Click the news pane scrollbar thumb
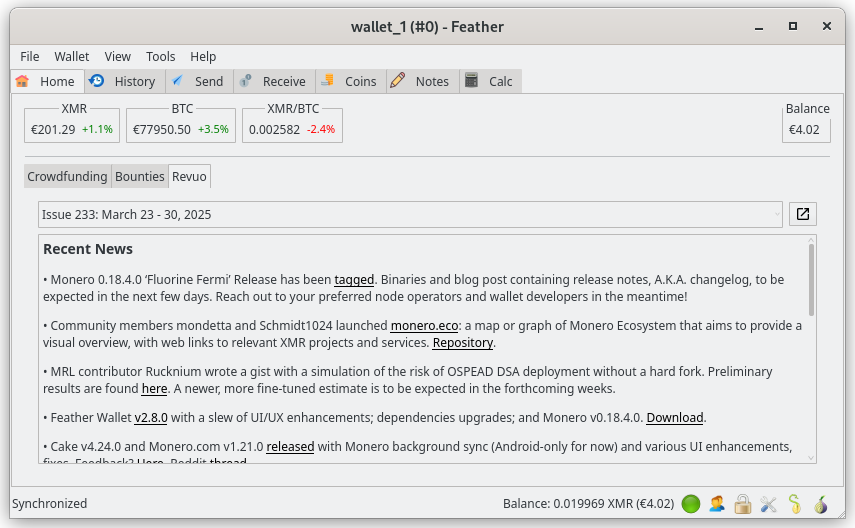The image size is (855, 528). 811,280
